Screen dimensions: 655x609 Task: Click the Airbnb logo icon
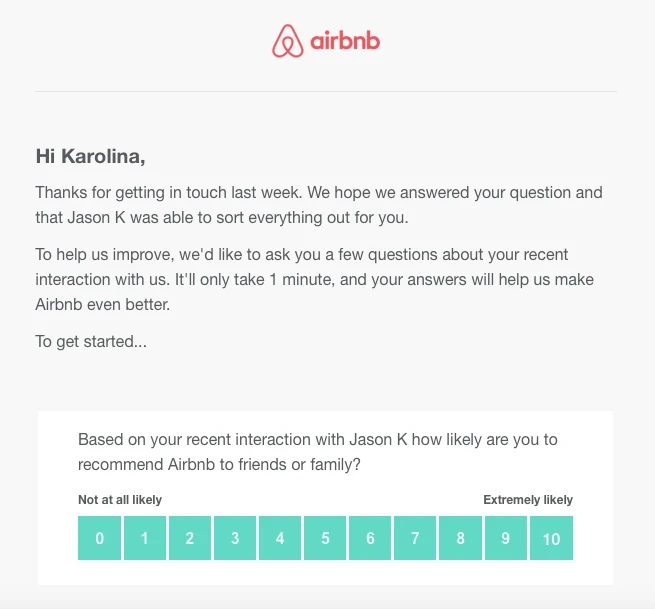coord(287,41)
